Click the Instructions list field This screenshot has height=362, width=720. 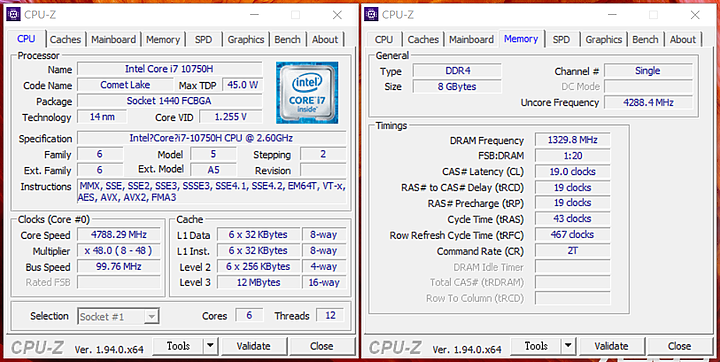(x=212, y=192)
